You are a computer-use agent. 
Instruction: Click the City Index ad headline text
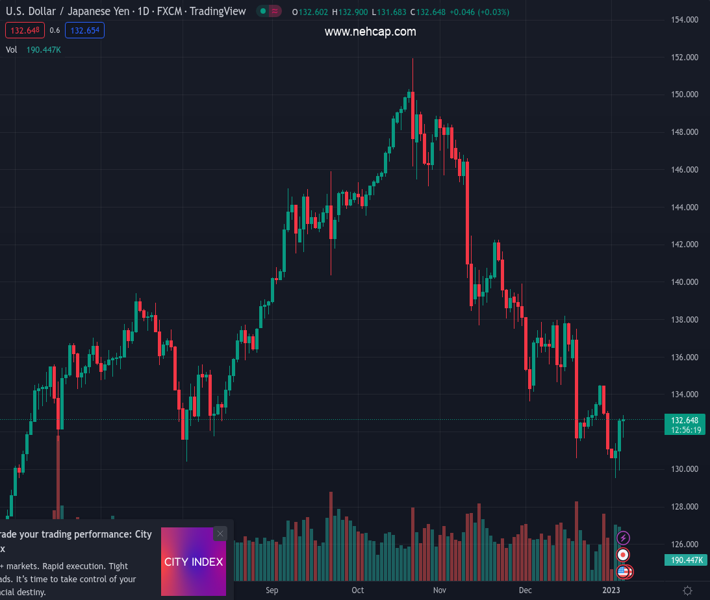78,541
